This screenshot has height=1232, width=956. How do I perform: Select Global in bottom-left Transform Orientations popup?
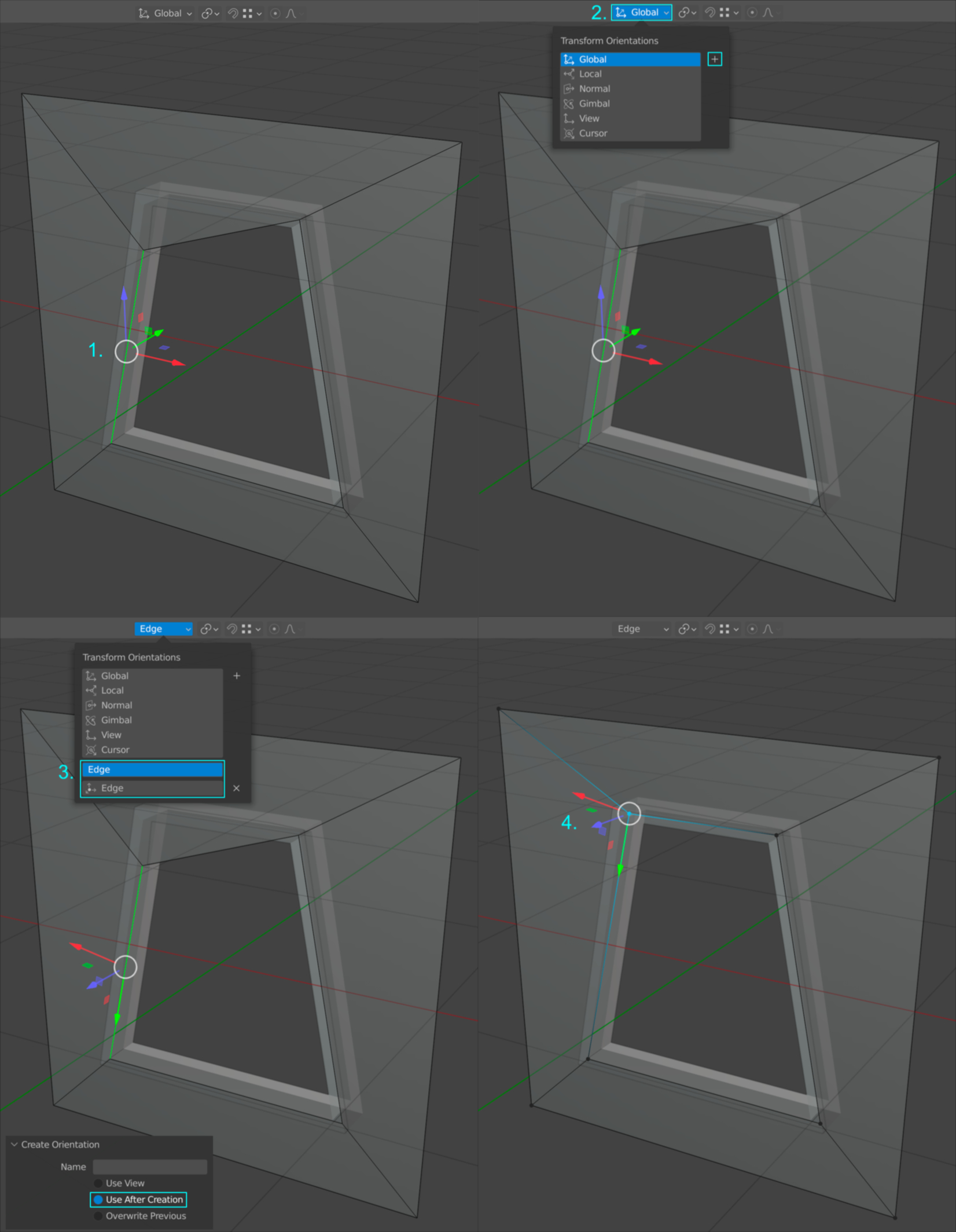(x=153, y=676)
